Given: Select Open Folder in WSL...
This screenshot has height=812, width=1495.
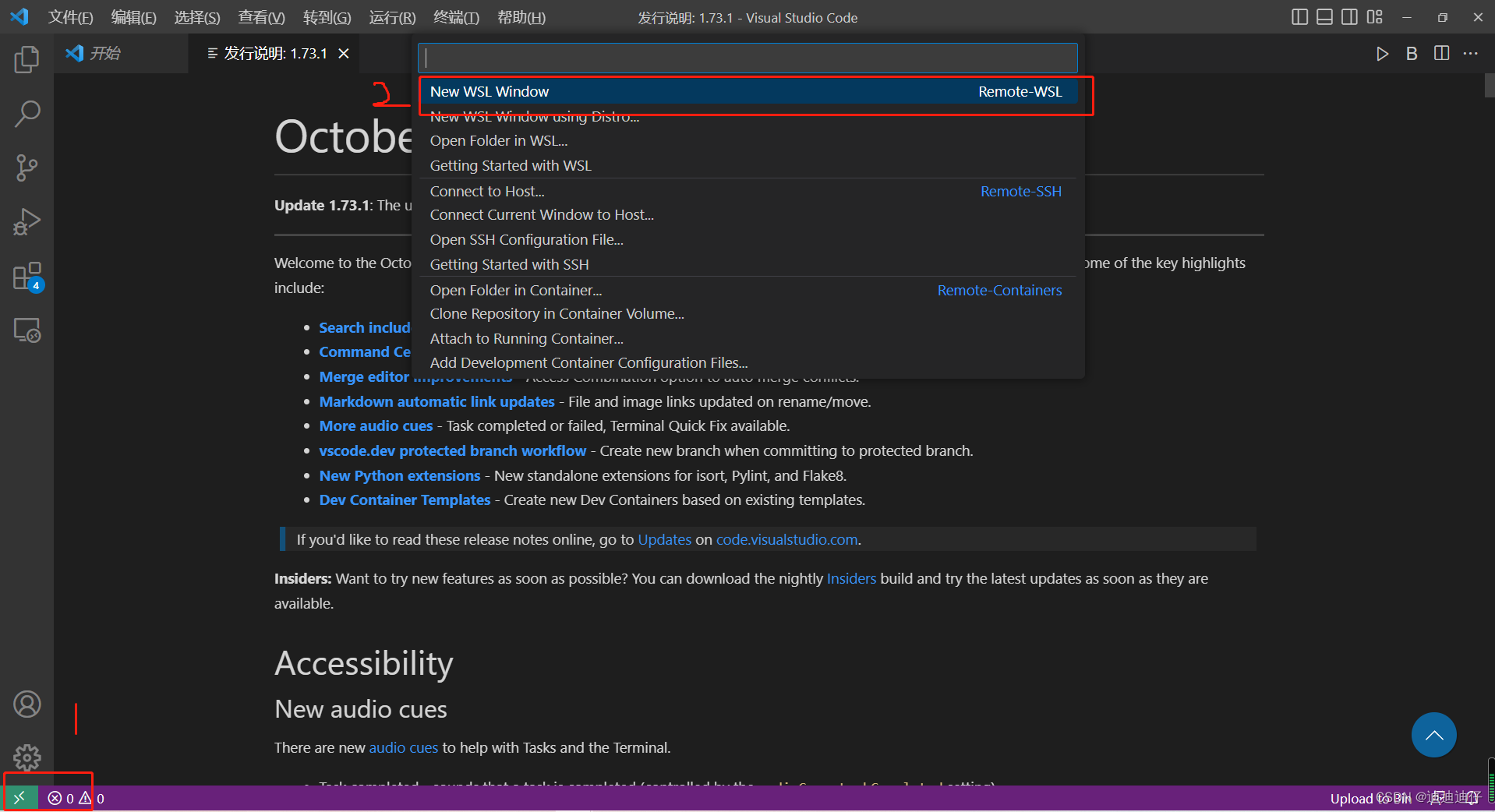Looking at the screenshot, I should click(747, 141).
